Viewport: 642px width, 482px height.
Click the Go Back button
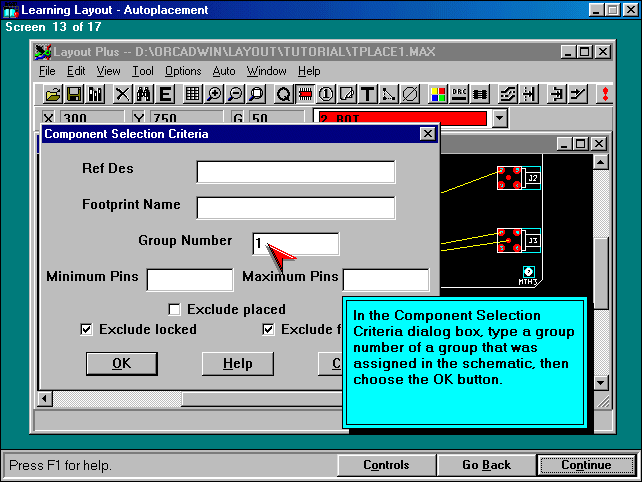click(486, 465)
